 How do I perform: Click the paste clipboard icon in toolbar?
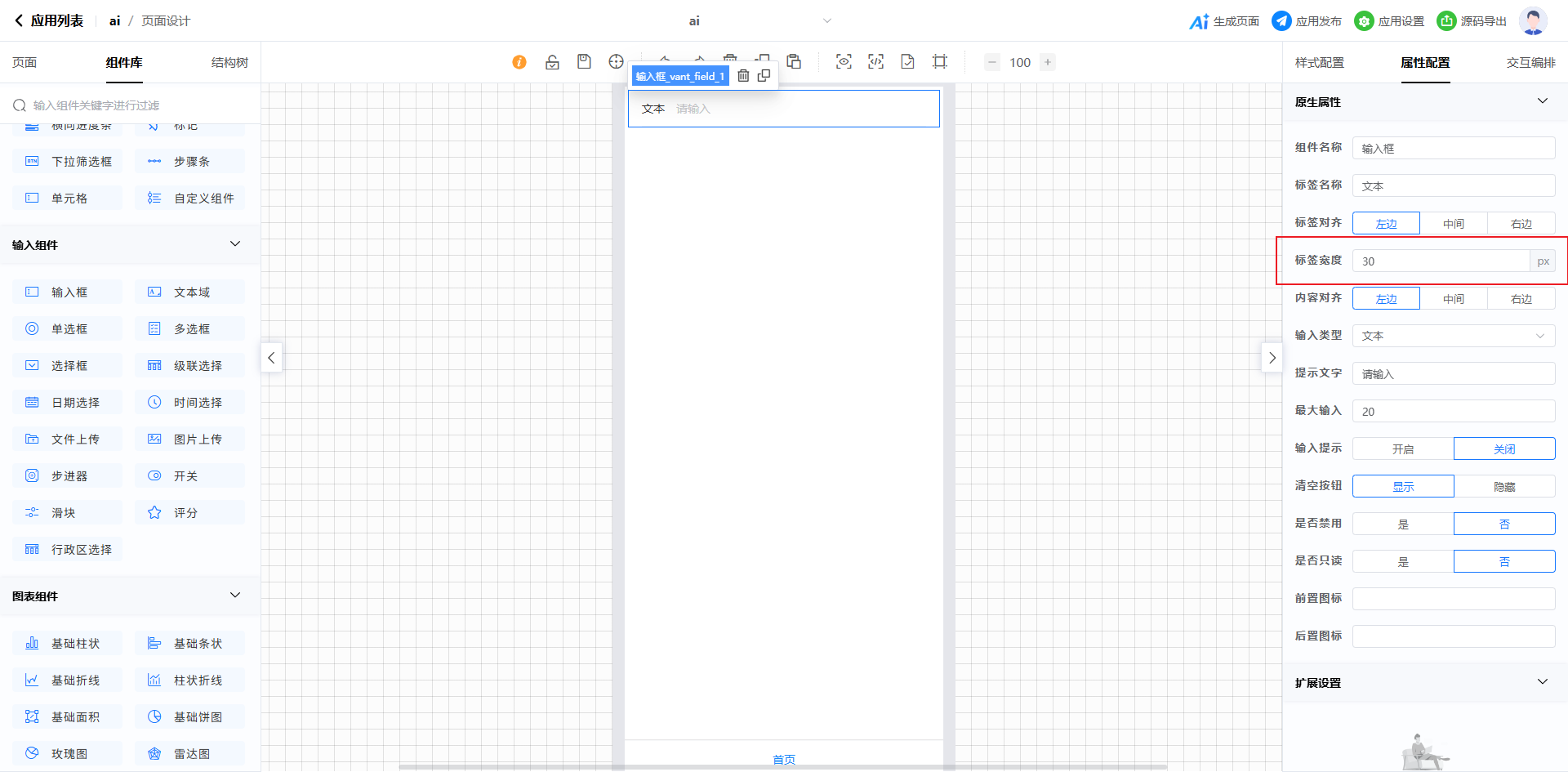pyautogui.click(x=794, y=62)
